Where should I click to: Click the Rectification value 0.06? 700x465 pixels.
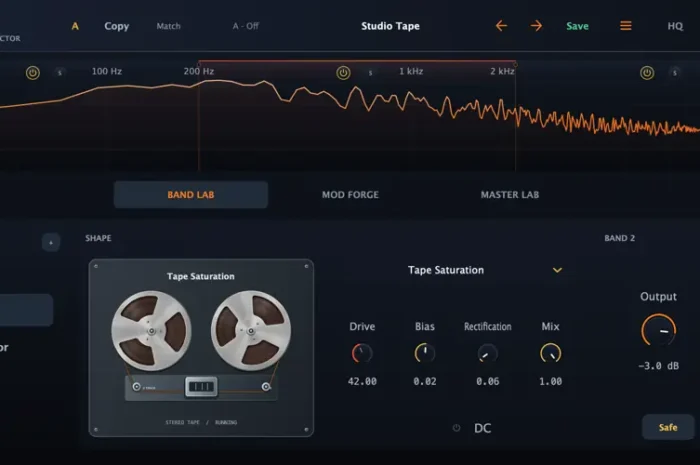tap(488, 382)
